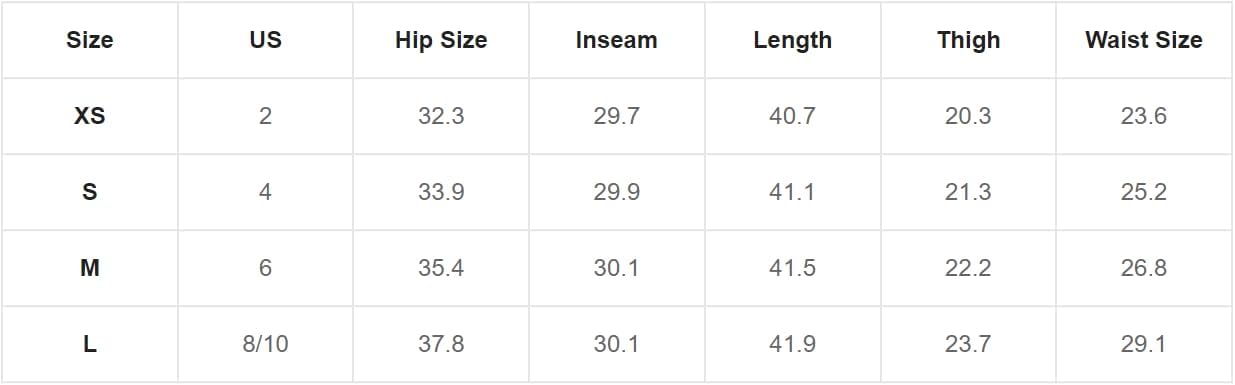Select the US size 8/10 cell
Image resolution: width=1235 pixels, height=385 pixels.
click(265, 344)
